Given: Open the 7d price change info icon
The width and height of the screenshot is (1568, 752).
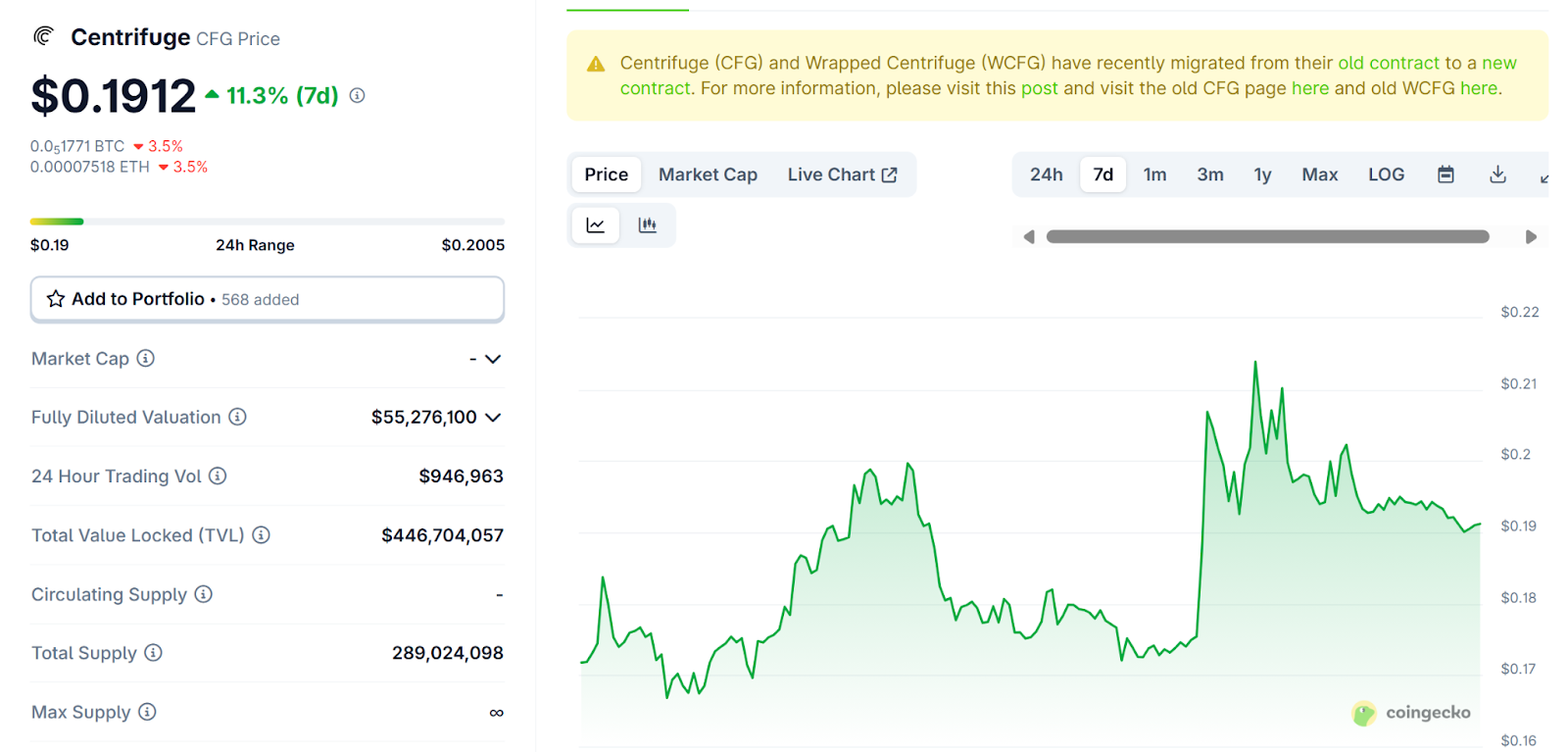Looking at the screenshot, I should [x=358, y=95].
